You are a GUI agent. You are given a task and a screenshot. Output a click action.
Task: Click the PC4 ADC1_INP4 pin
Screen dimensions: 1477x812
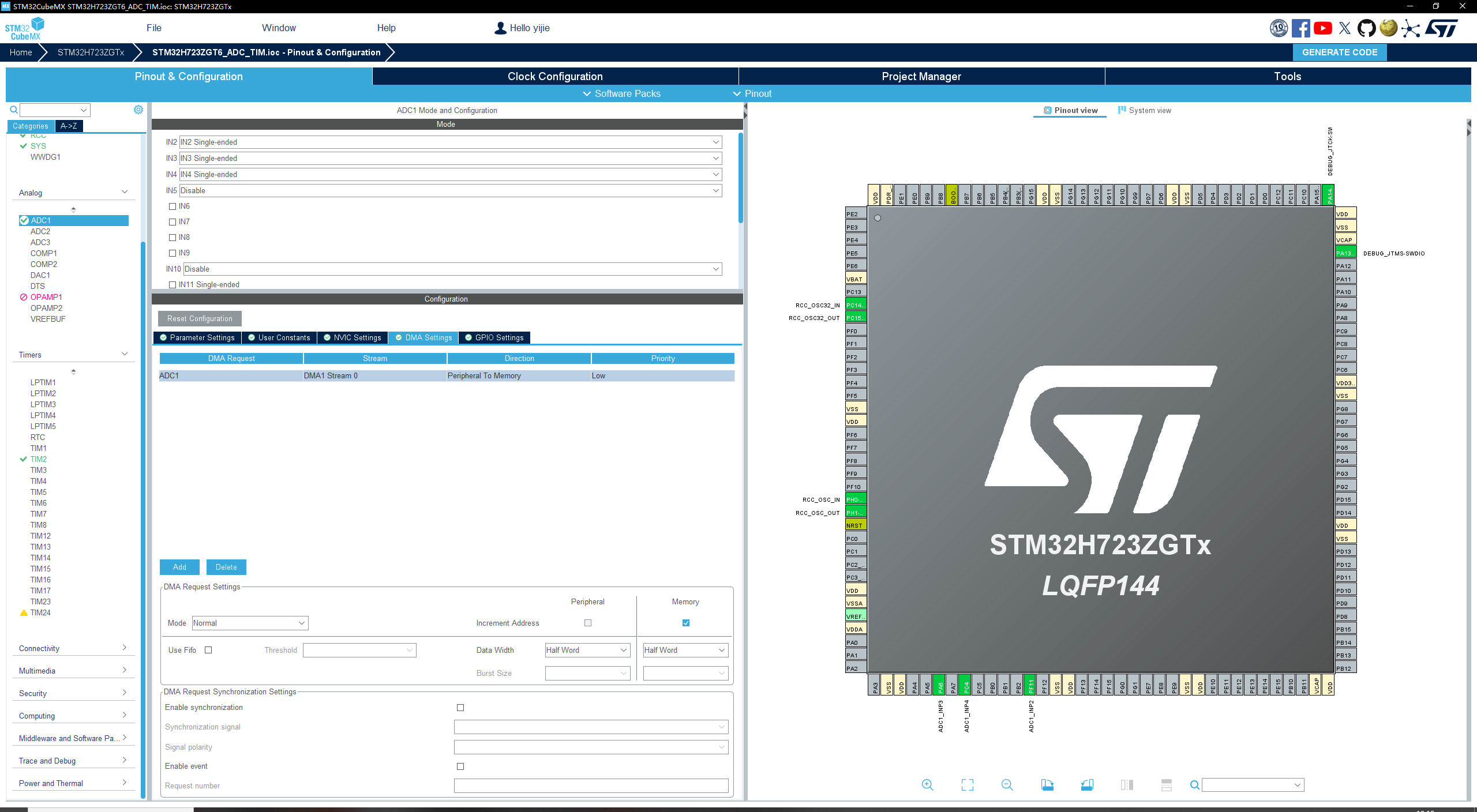(x=966, y=685)
